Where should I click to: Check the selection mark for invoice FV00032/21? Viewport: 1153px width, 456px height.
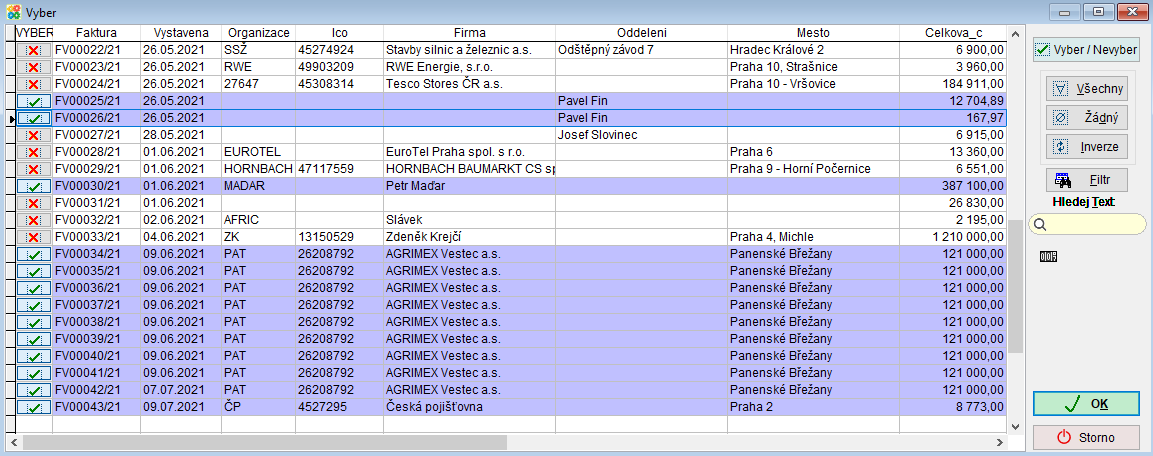33,220
